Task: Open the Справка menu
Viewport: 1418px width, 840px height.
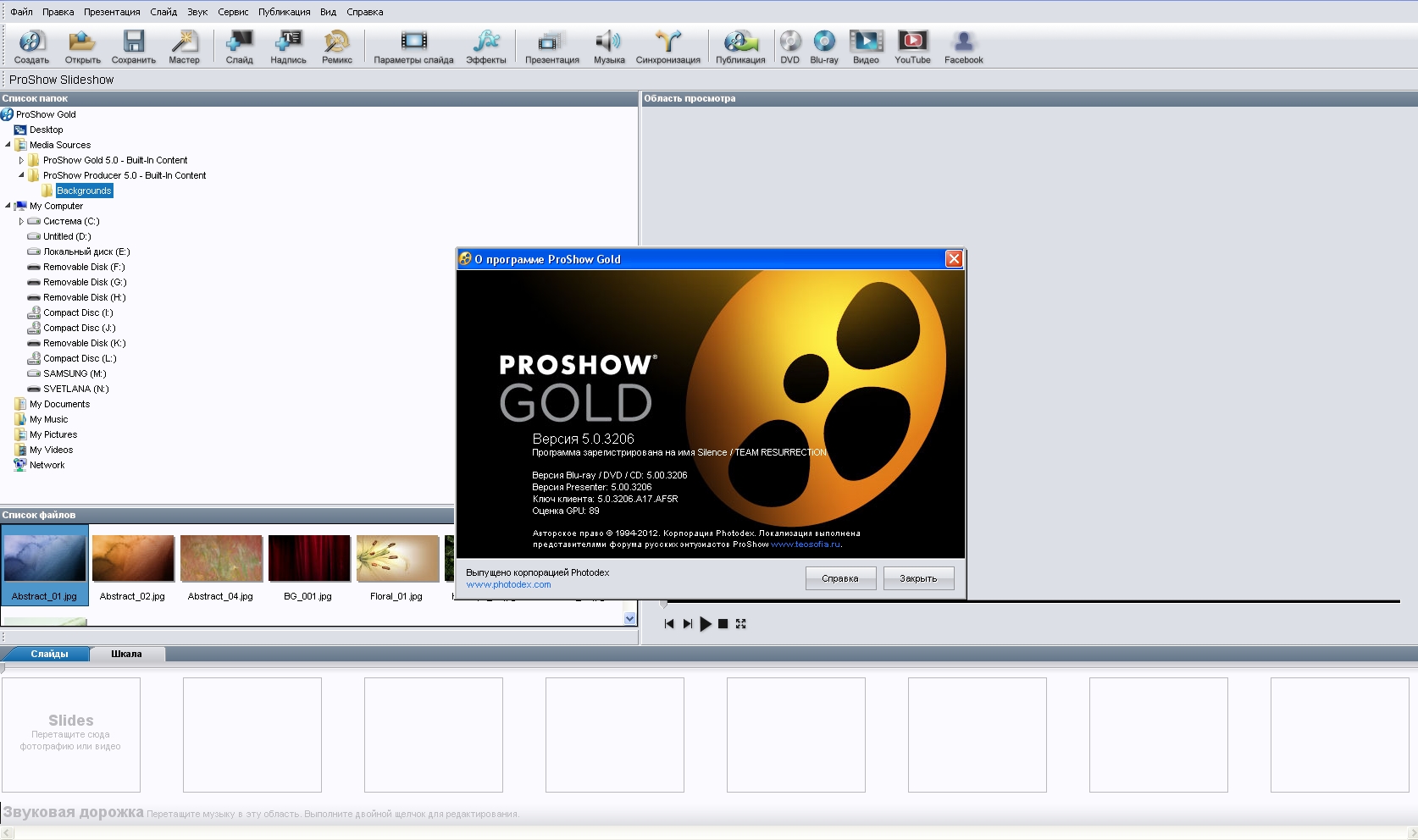Action: (x=364, y=12)
